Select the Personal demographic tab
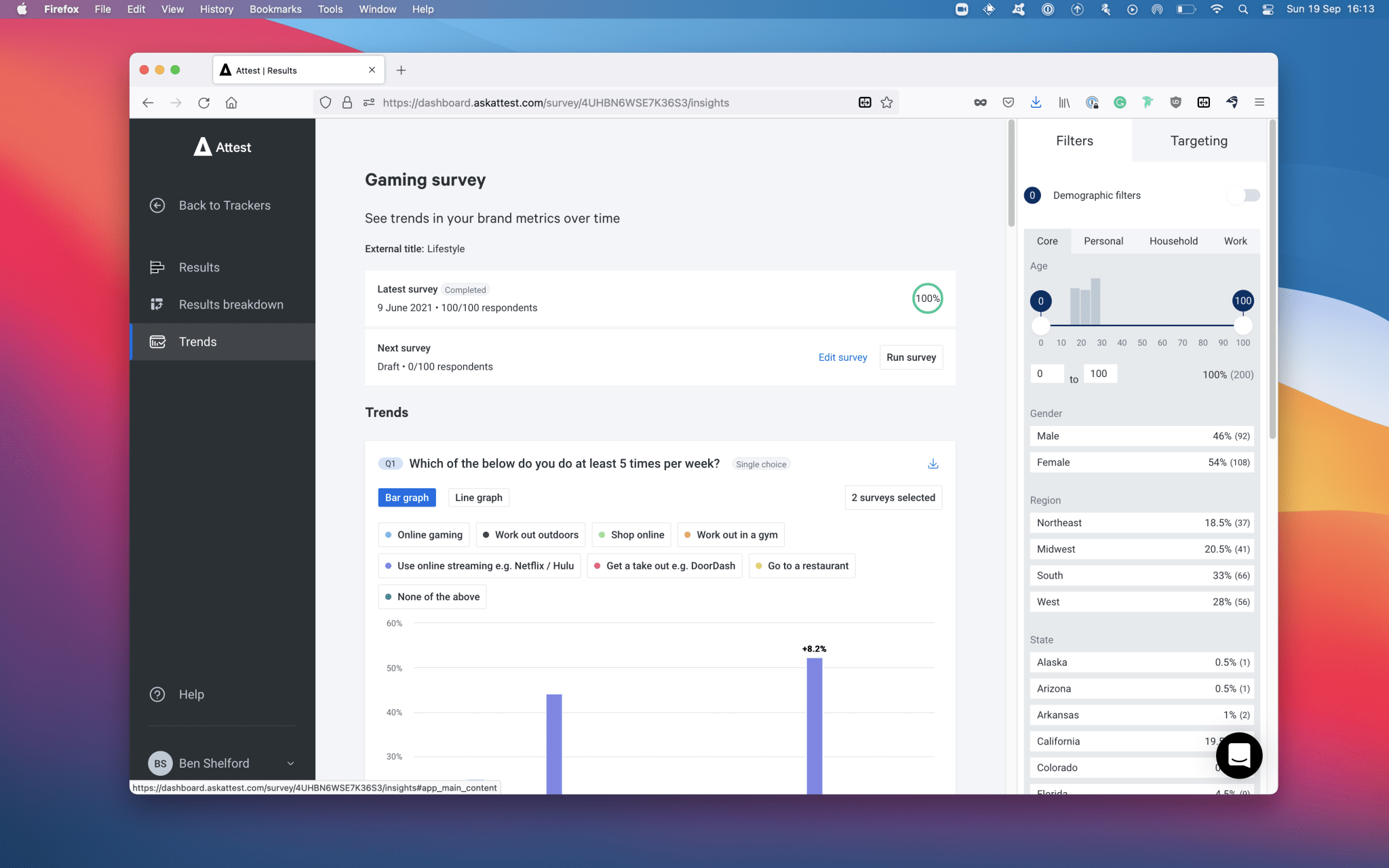1389x868 pixels. (x=1103, y=241)
